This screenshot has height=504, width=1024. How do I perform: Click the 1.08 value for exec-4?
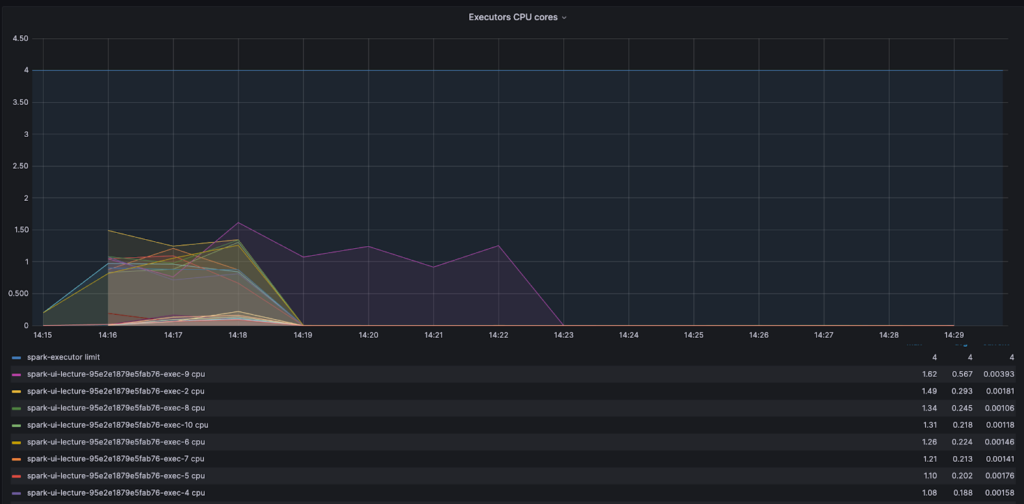point(929,493)
